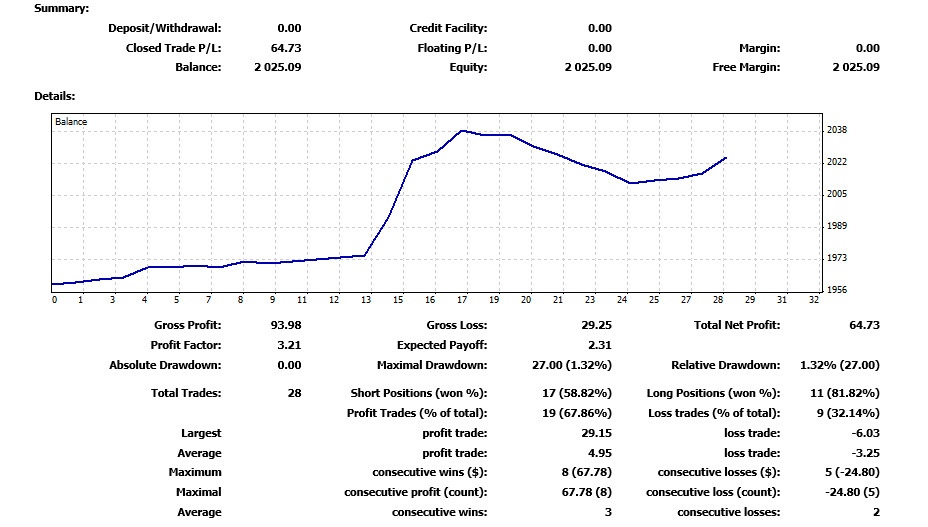Click the 13 tick on chart x-axis
Screen dimensions: 928x527
coord(365,299)
